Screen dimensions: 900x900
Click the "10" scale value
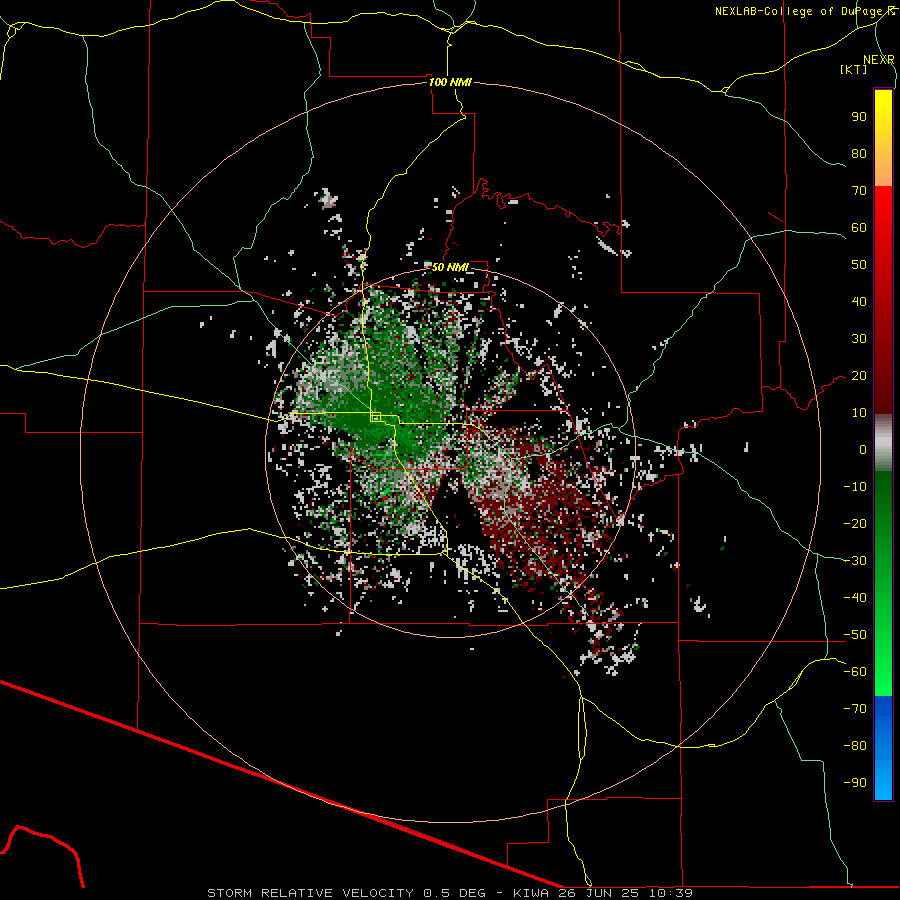[859, 413]
